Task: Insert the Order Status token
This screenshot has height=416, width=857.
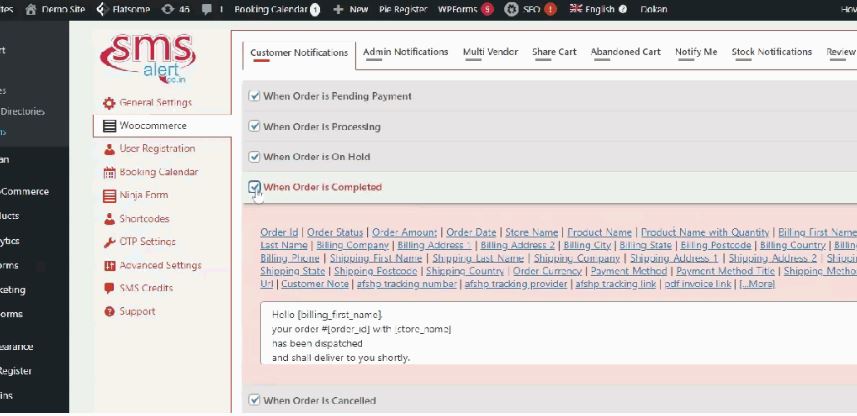Action: click(335, 232)
